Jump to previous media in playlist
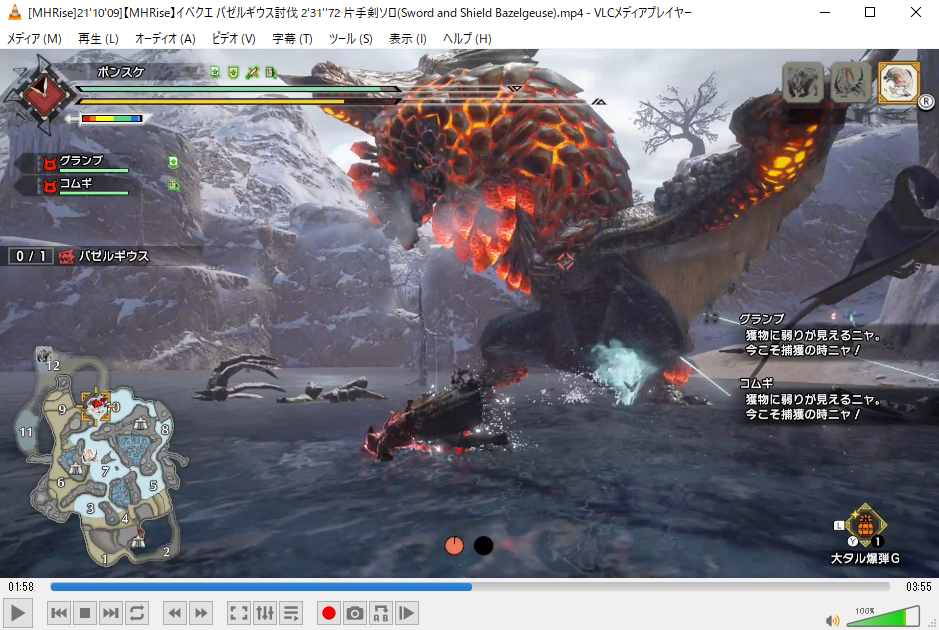This screenshot has height=630, width=939. (59, 613)
